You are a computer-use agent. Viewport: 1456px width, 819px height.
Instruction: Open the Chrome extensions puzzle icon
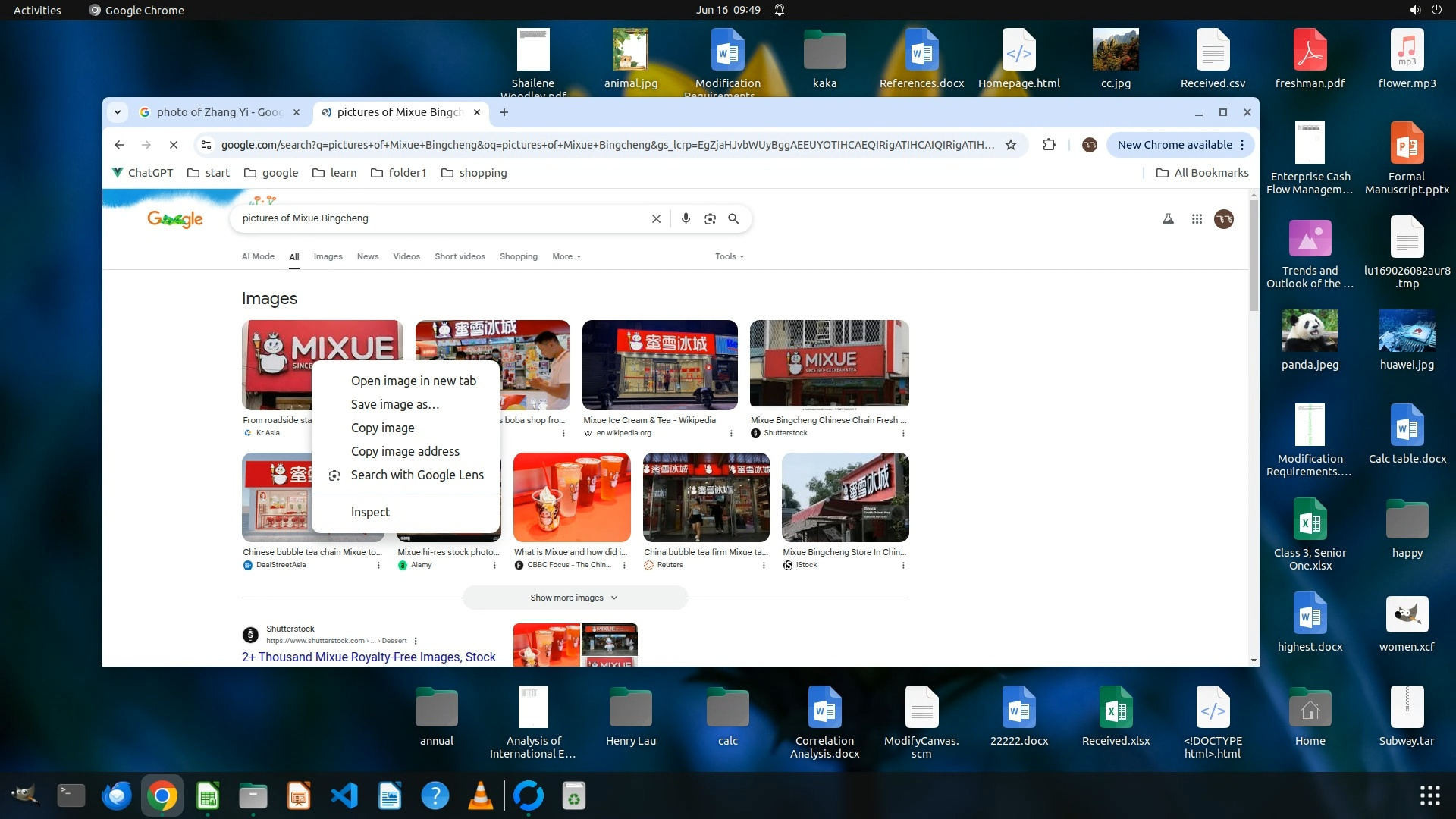point(1049,145)
